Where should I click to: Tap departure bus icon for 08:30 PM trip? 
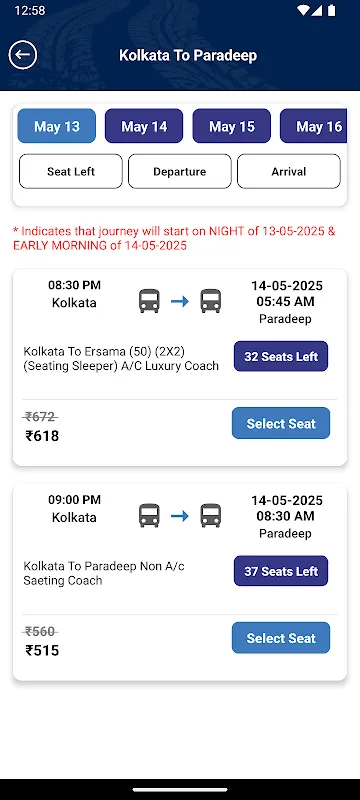[149, 301]
